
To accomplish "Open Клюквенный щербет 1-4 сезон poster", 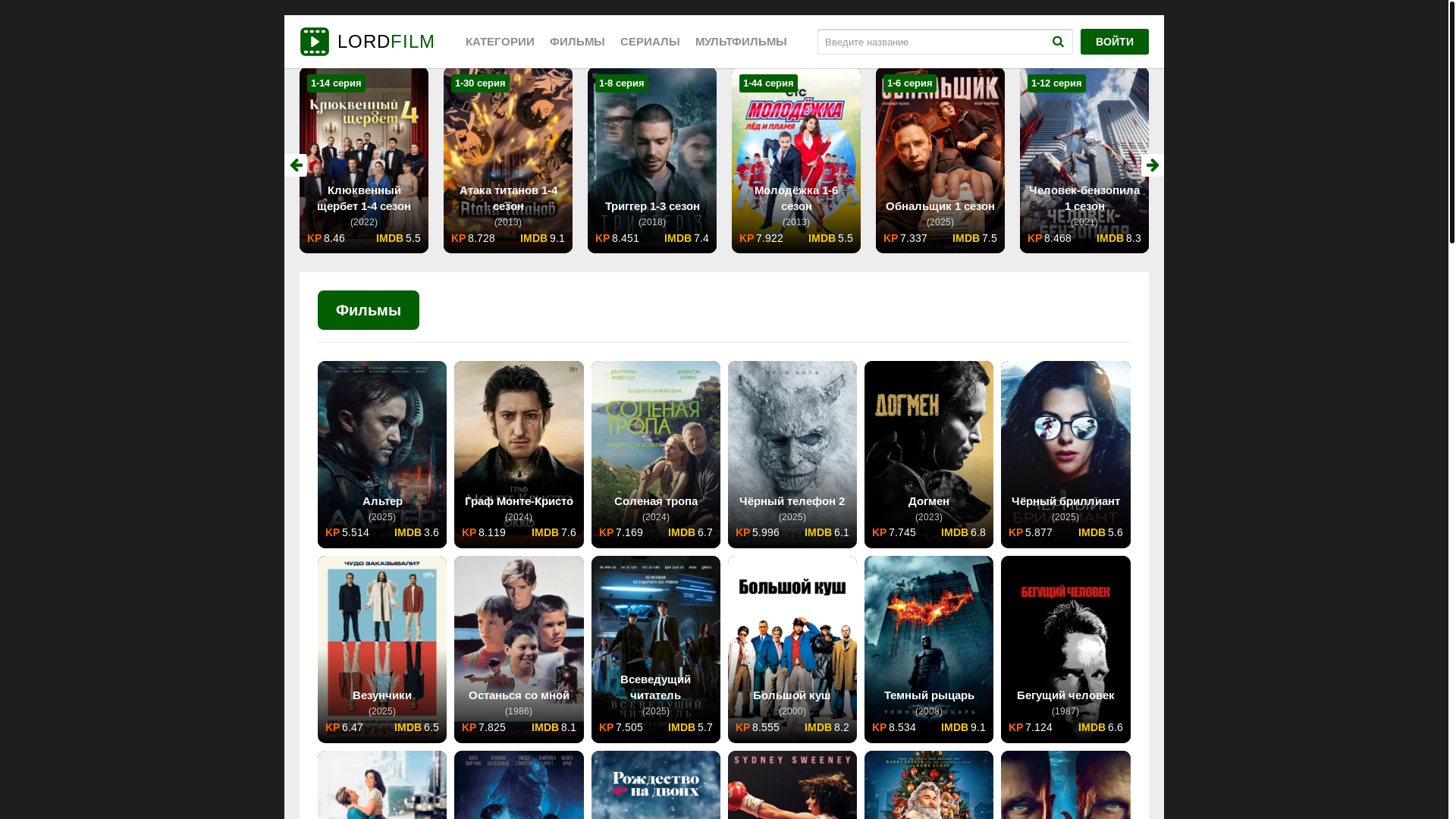I will [364, 160].
